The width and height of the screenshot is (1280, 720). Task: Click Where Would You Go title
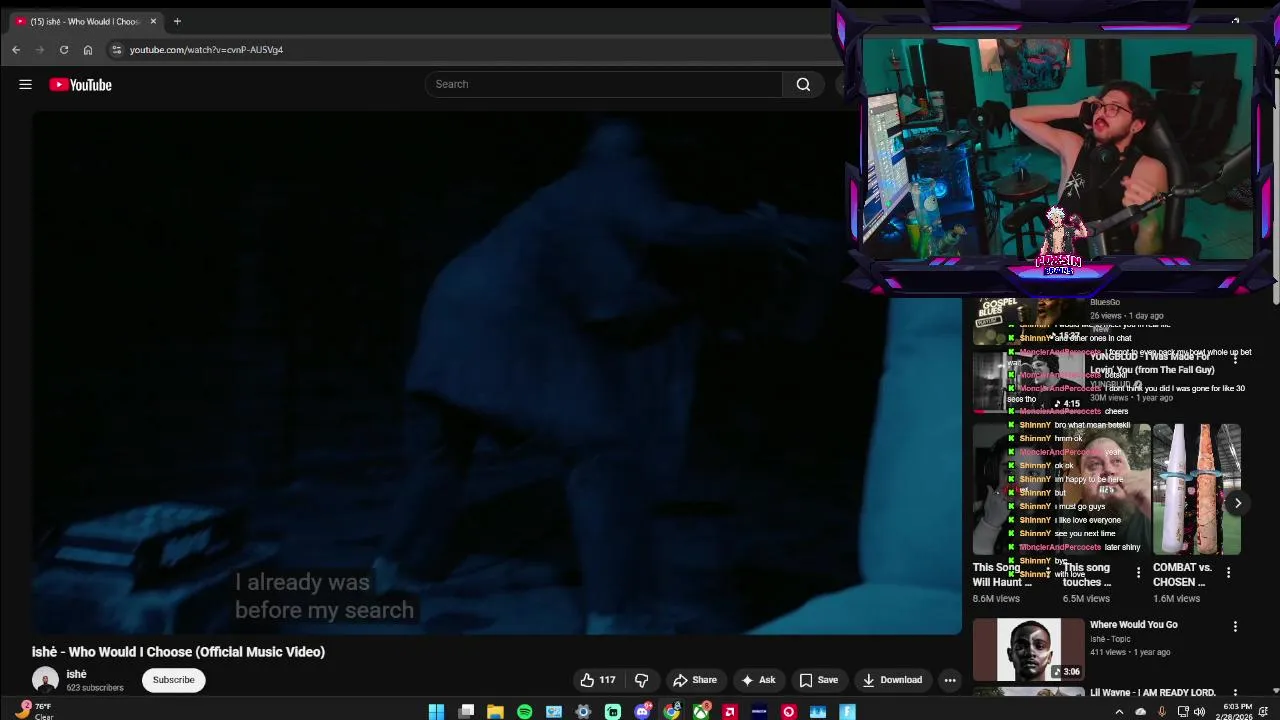(x=1133, y=625)
